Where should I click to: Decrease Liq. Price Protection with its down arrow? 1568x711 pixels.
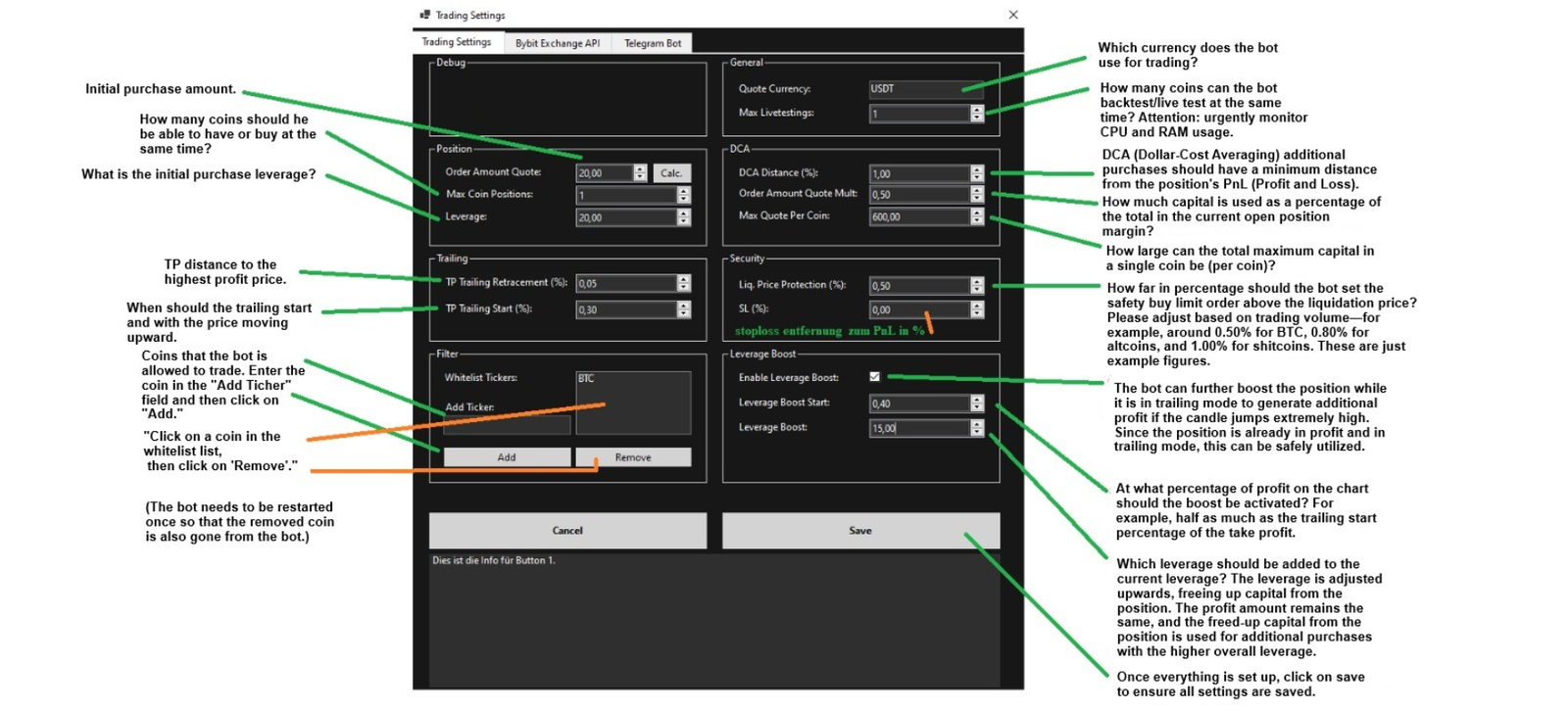click(x=977, y=290)
